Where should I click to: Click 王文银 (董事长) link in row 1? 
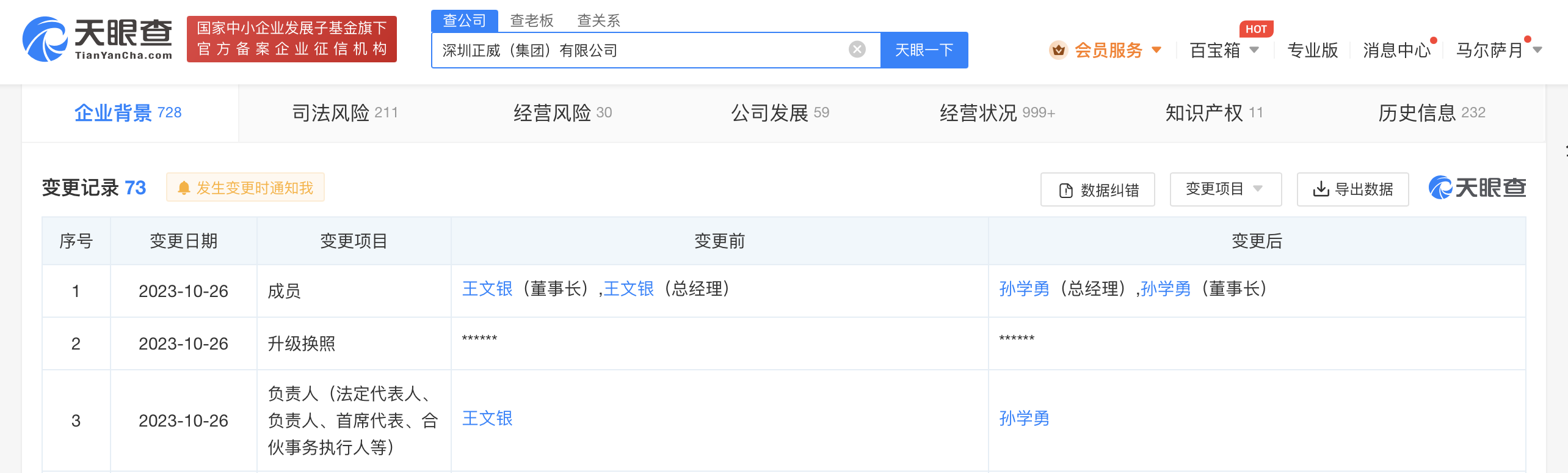487,289
